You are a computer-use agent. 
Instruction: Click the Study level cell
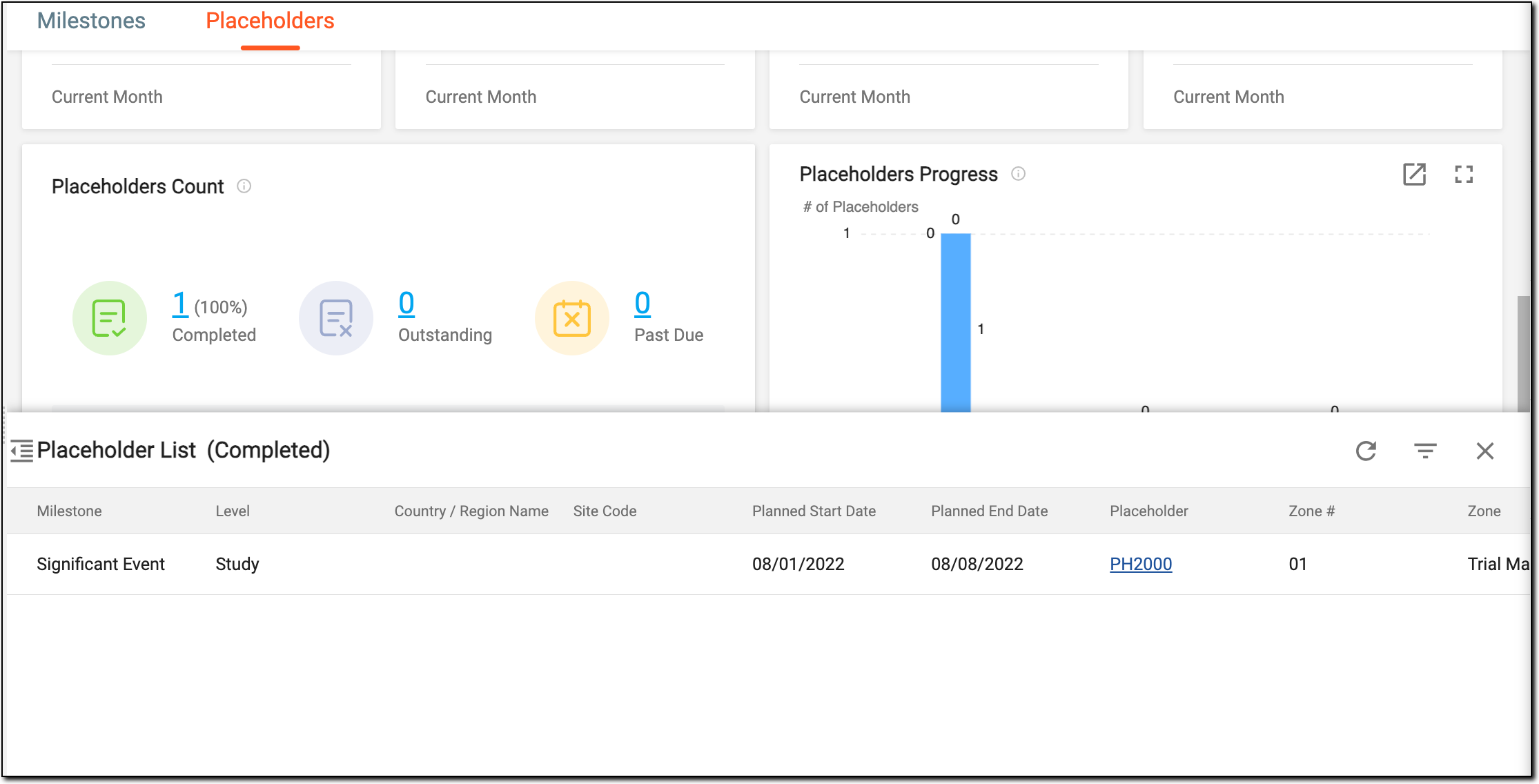(237, 565)
